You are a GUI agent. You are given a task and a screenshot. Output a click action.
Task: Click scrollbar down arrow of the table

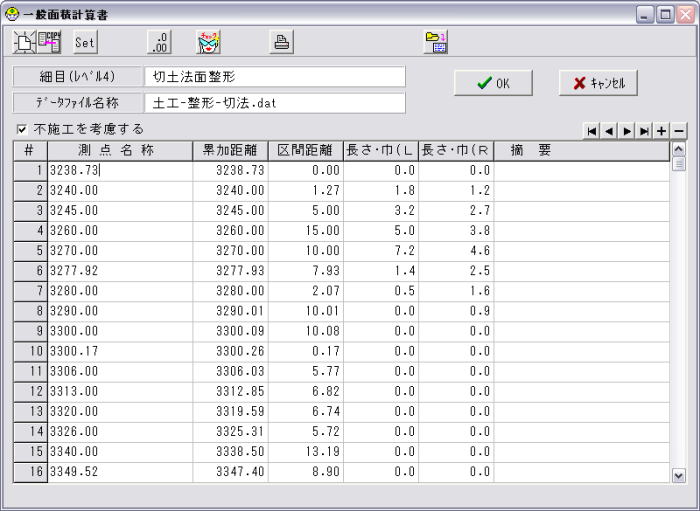[x=679, y=476]
